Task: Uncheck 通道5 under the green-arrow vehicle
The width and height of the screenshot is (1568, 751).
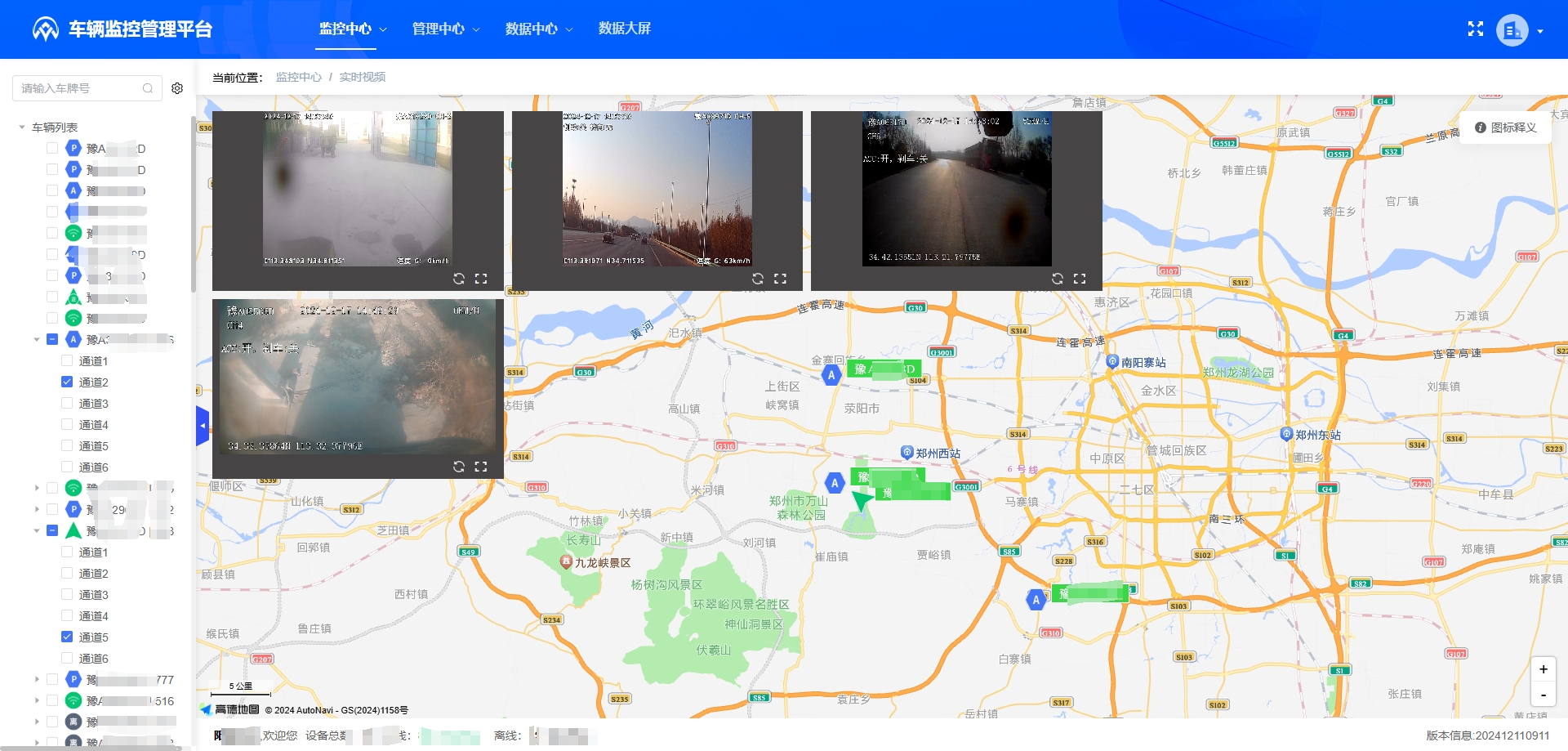Action: 67,637
